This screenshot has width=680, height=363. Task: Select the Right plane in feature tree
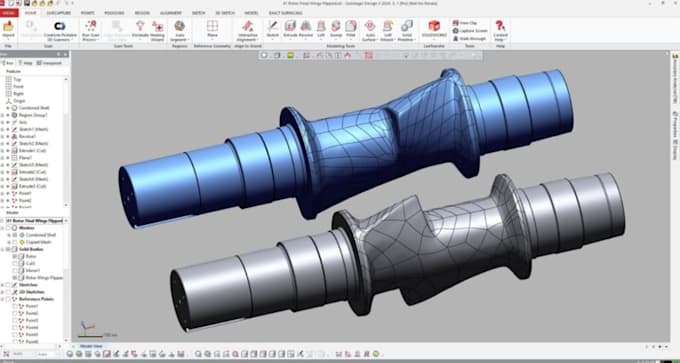point(19,94)
